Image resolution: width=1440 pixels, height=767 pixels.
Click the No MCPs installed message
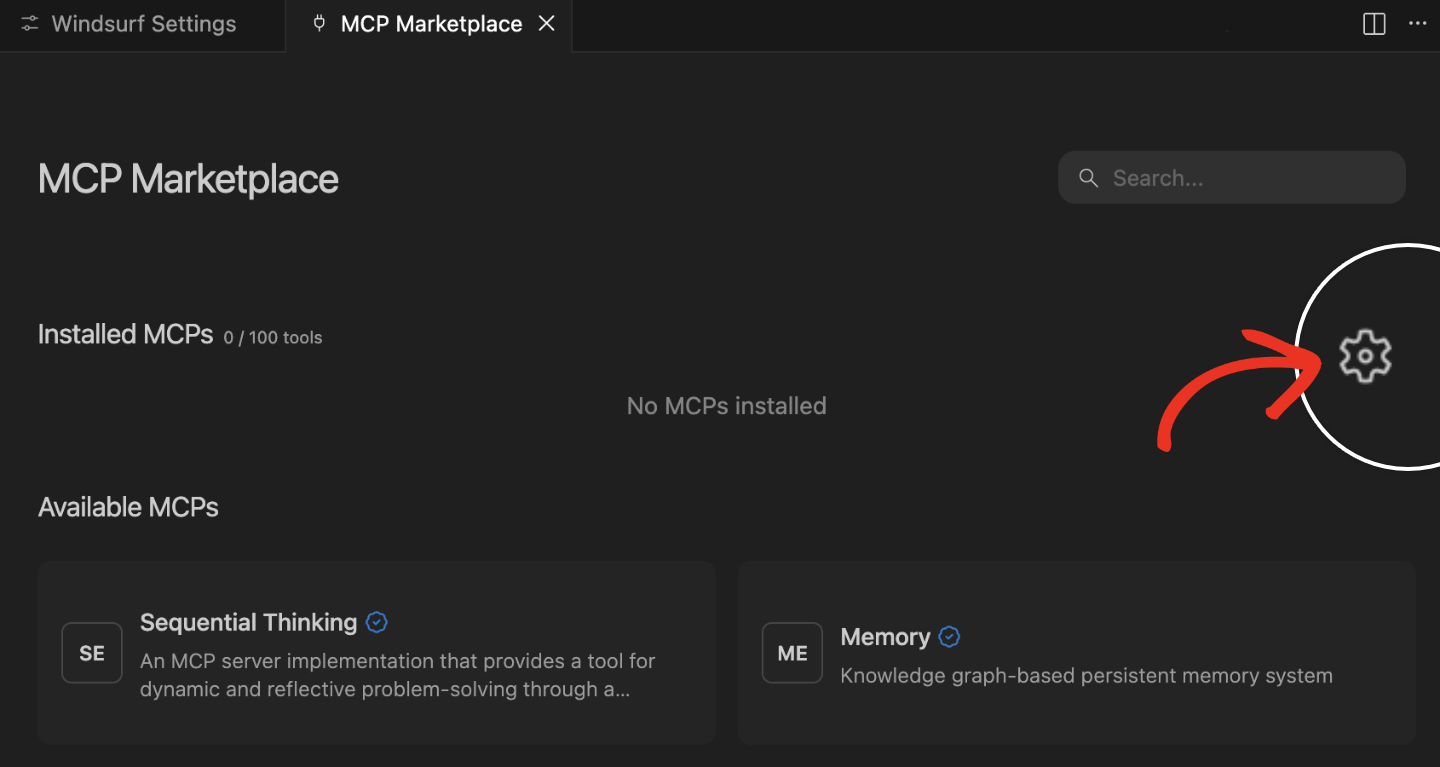point(726,405)
